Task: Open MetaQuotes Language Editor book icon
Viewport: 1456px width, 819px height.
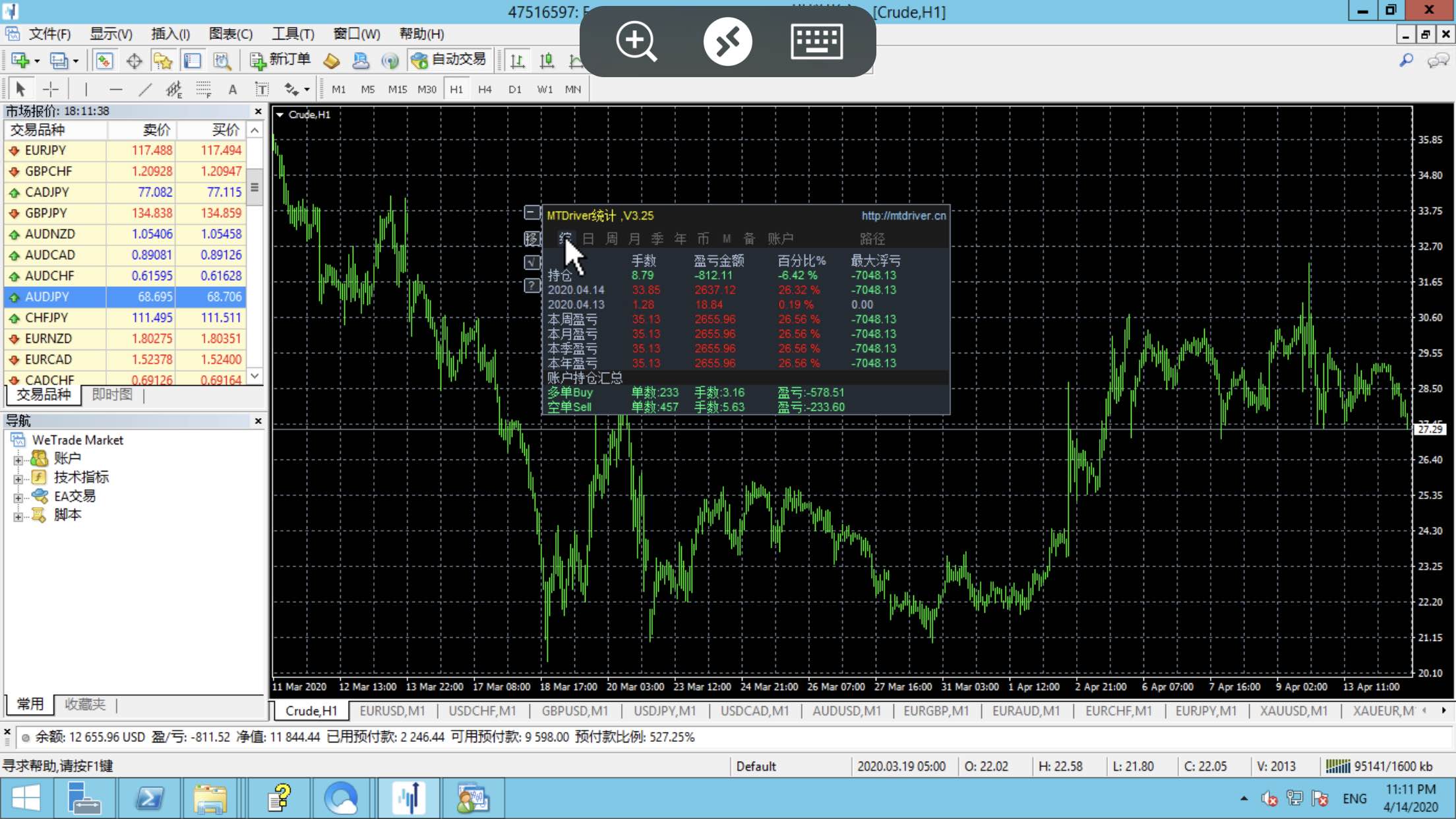Action: click(332, 61)
